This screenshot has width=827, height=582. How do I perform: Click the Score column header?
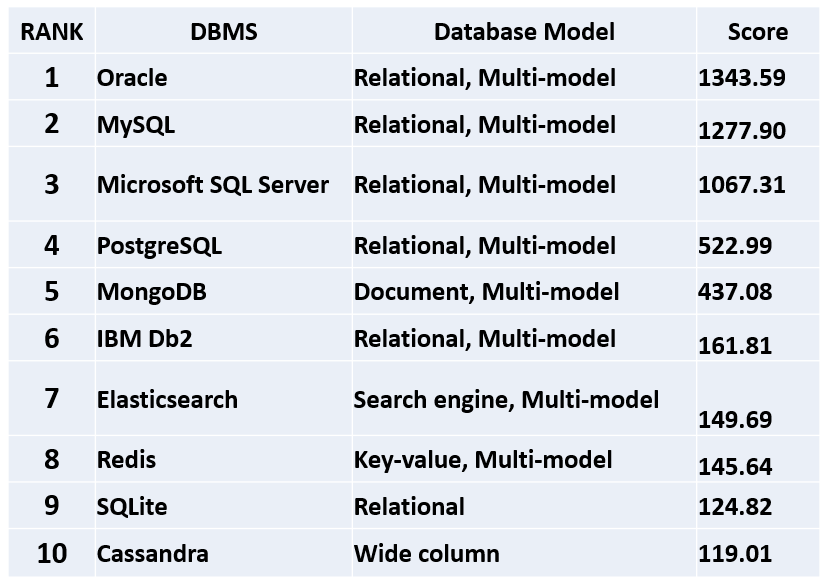[757, 32]
